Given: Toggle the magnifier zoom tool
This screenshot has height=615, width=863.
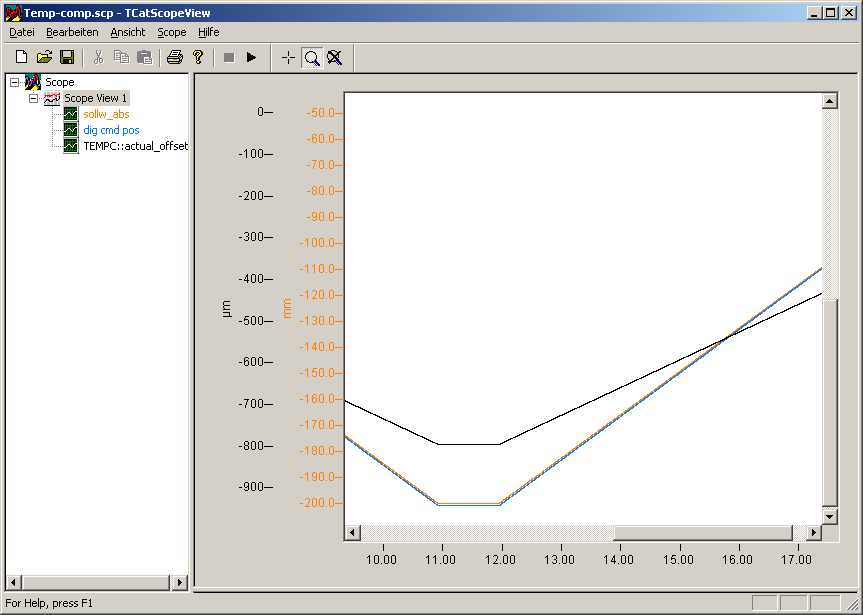Looking at the screenshot, I should 312,57.
